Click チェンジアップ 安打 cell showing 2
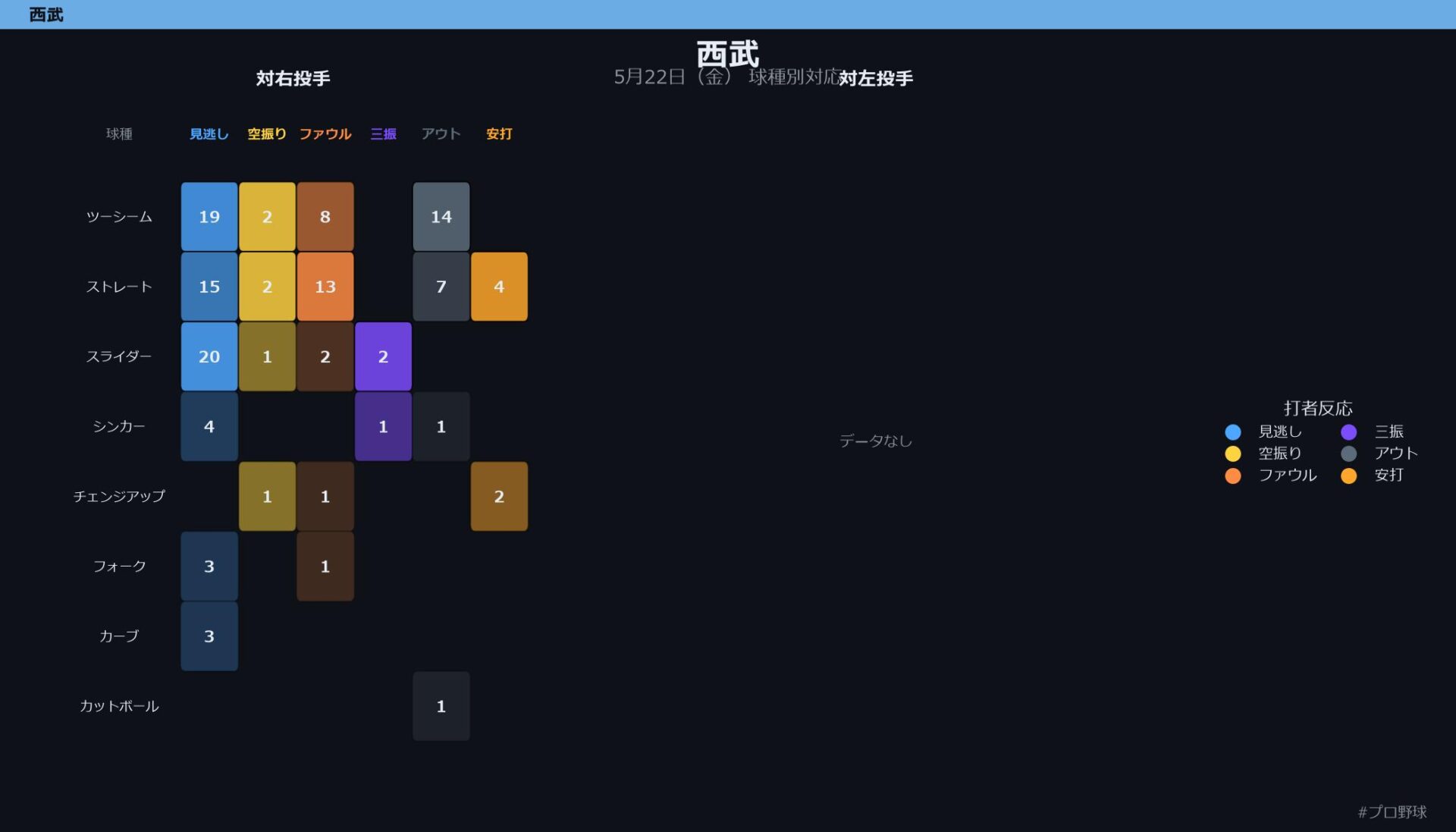The width and height of the screenshot is (1456, 832). tap(499, 496)
